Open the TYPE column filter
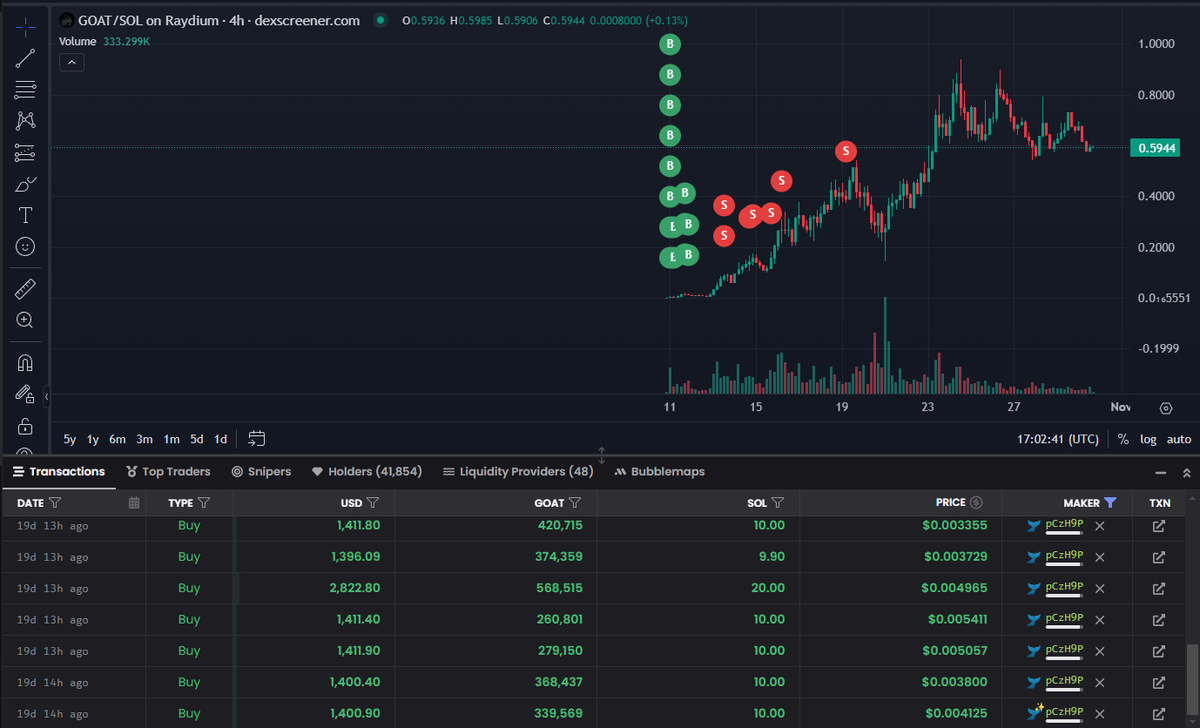The height and width of the screenshot is (728, 1200). pos(204,503)
